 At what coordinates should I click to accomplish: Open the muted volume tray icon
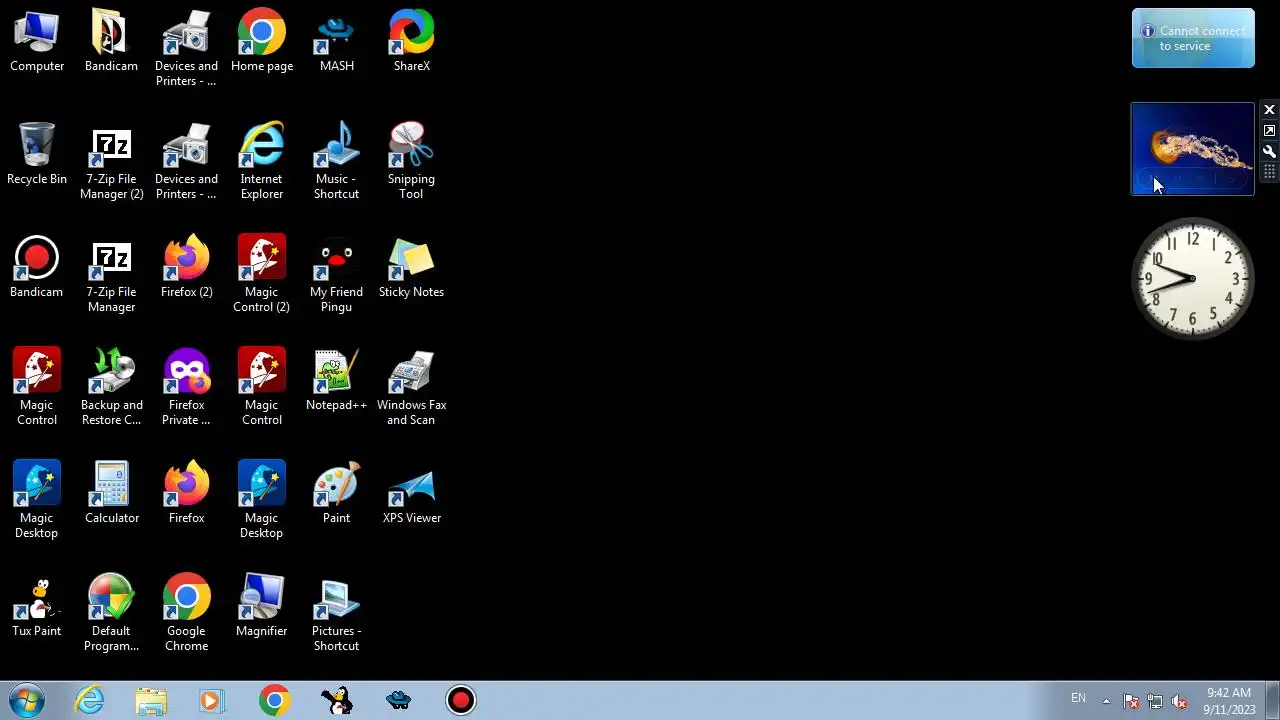1179,701
